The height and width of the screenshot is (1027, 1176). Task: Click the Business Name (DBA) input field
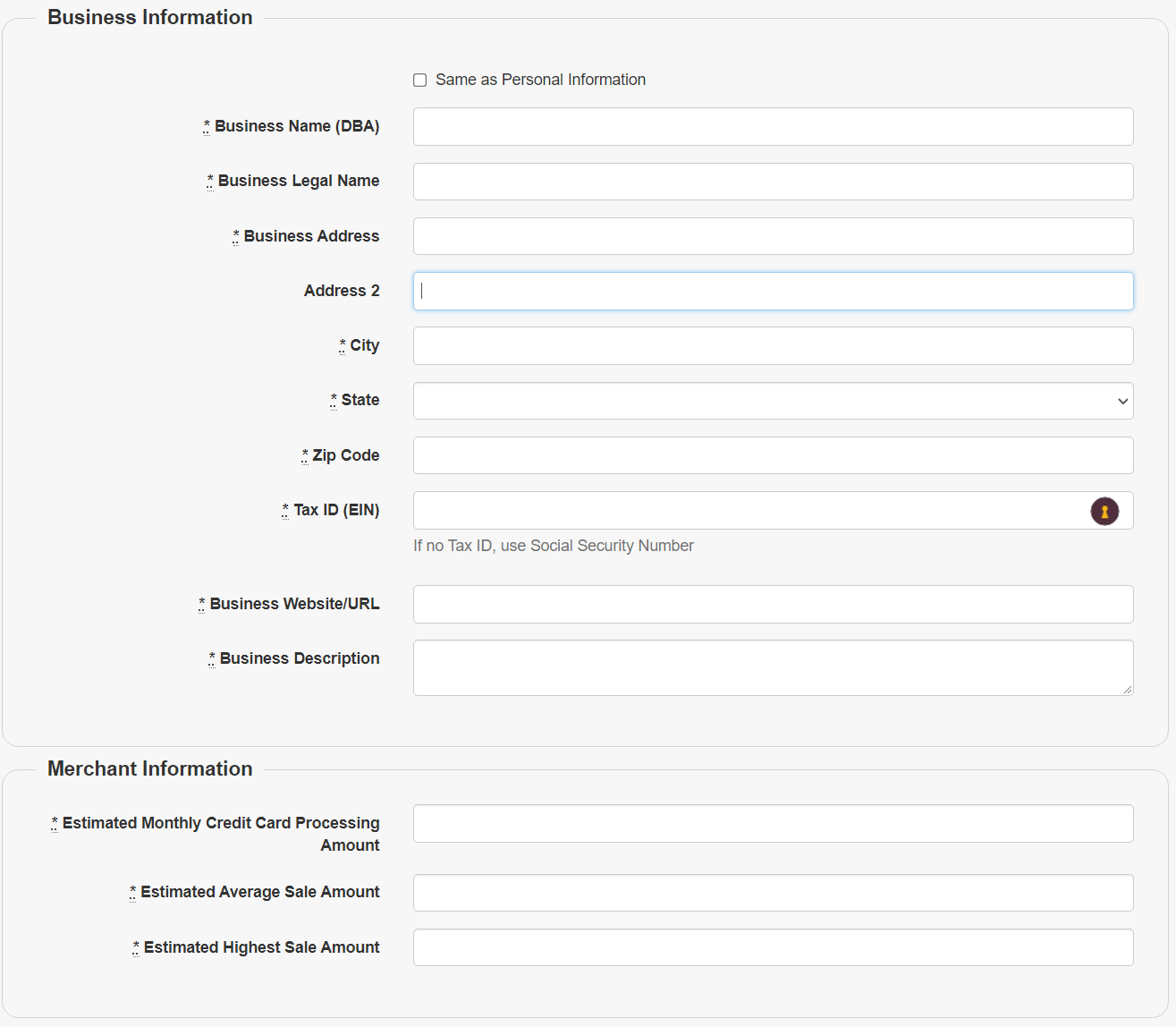[x=773, y=127]
